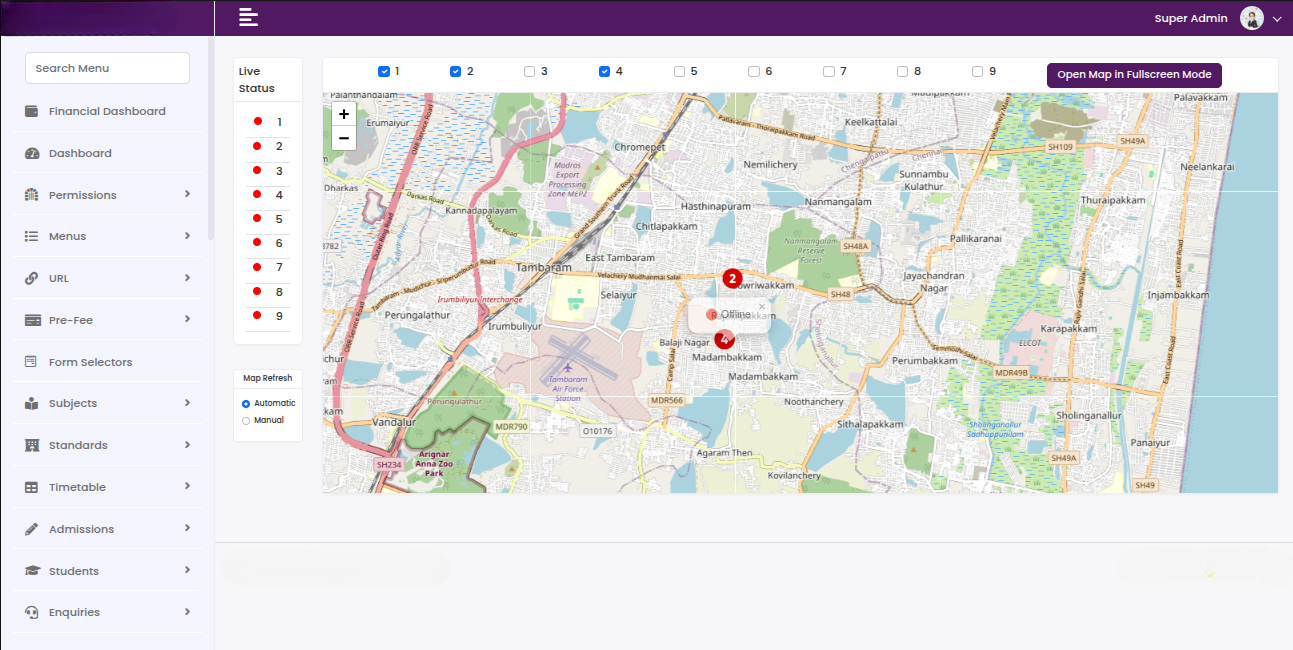Select Automatic map refresh option
Screen dimensions: 1293x650
[x=246, y=404]
